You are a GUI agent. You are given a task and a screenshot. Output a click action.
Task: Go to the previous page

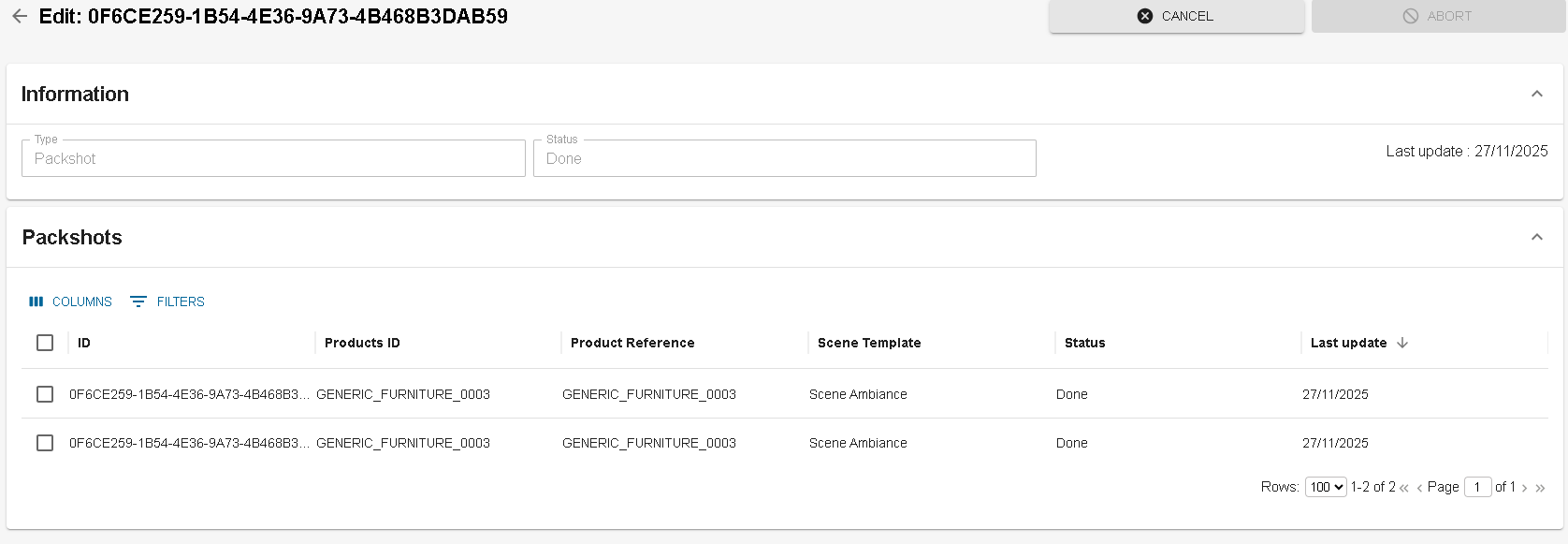1419,488
